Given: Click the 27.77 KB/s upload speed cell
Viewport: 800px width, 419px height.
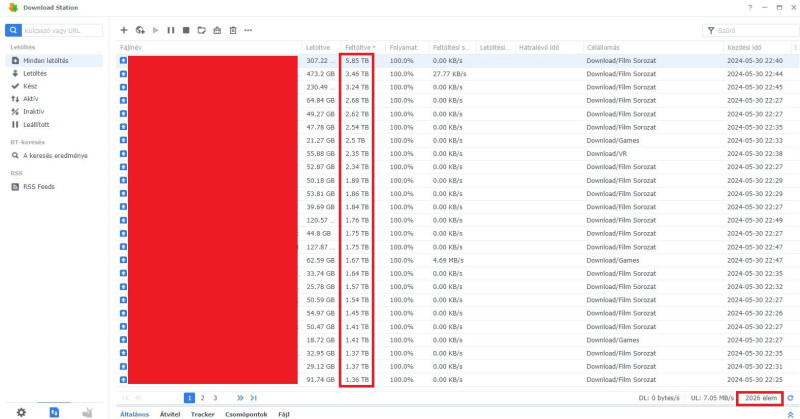Looking at the screenshot, I should click(449, 73).
